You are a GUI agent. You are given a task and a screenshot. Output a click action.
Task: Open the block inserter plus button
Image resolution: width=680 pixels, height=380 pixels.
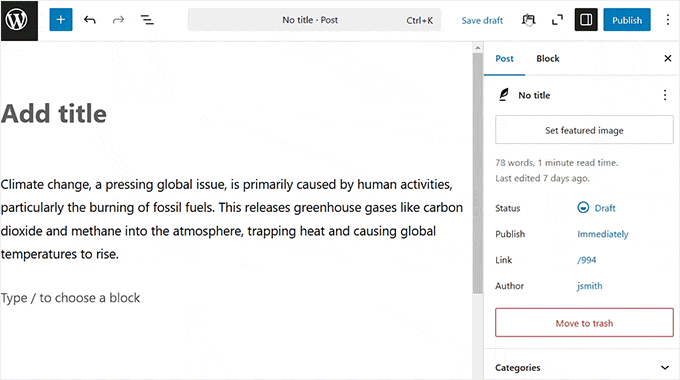pos(61,20)
